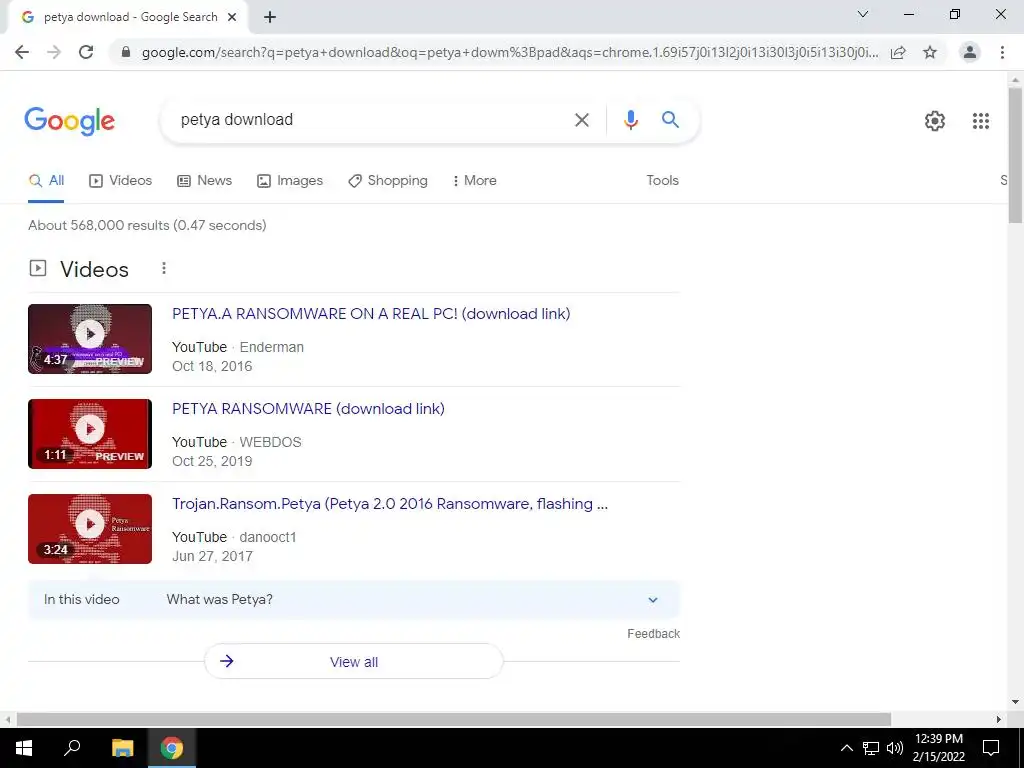Clear the search box with the X icon

click(x=581, y=120)
